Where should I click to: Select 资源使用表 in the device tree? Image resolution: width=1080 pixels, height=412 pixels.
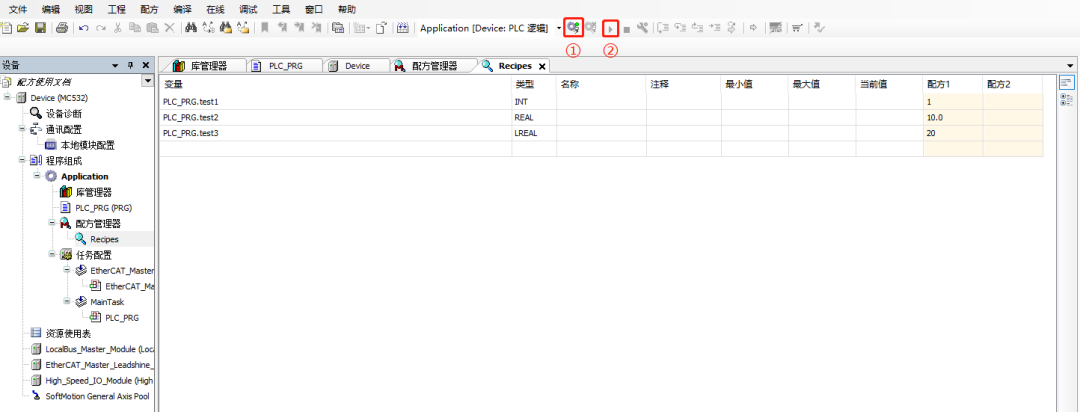(x=68, y=333)
